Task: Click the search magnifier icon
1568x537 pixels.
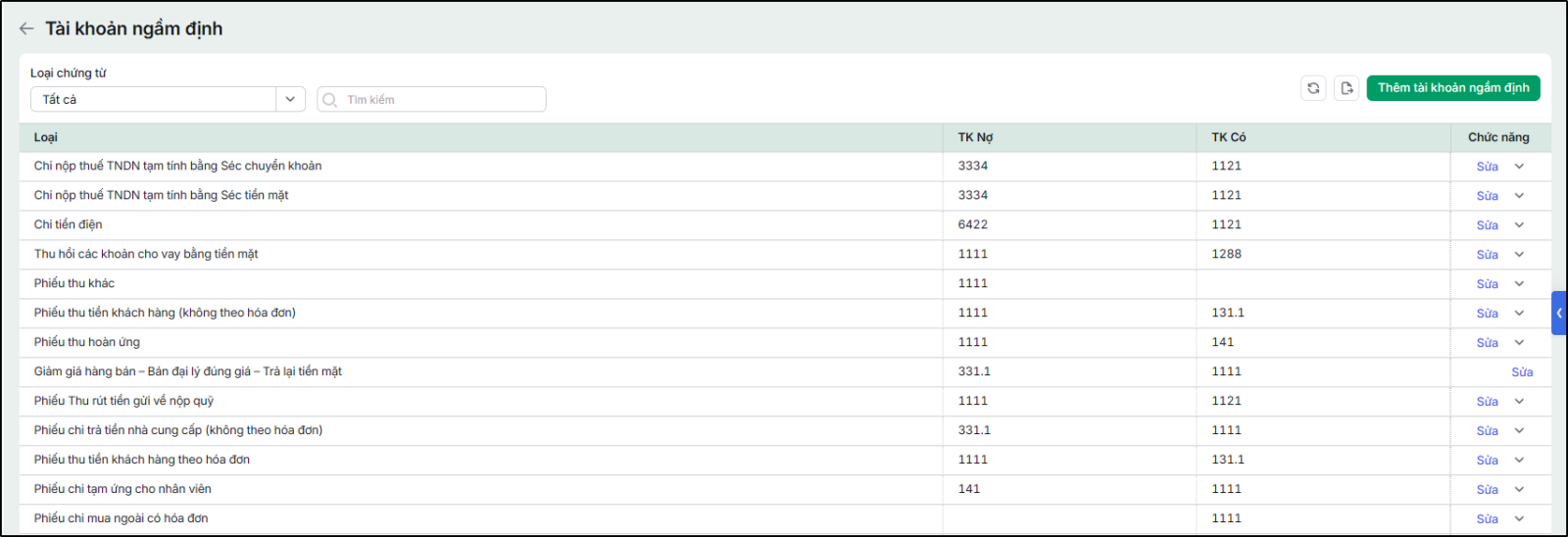Action: [330, 100]
